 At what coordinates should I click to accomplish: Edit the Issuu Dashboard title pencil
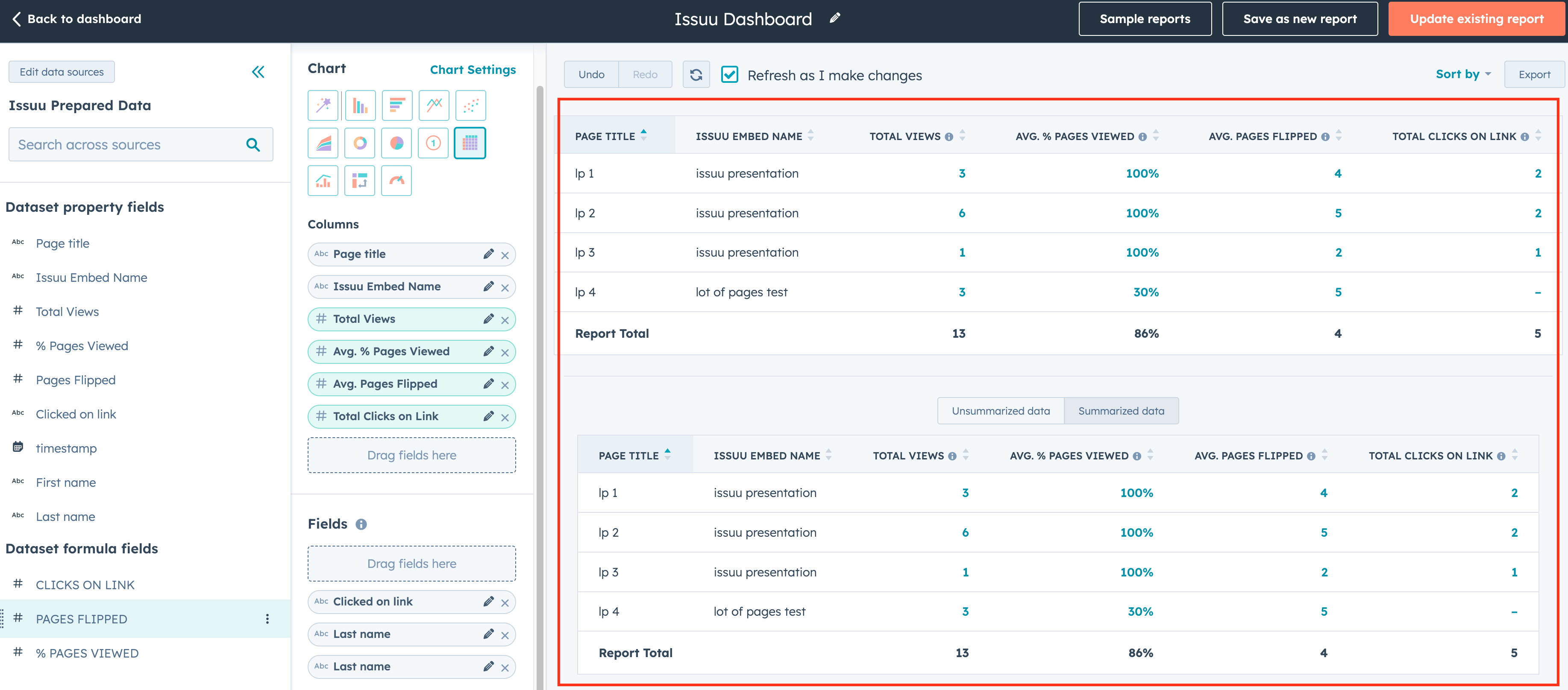coord(834,18)
